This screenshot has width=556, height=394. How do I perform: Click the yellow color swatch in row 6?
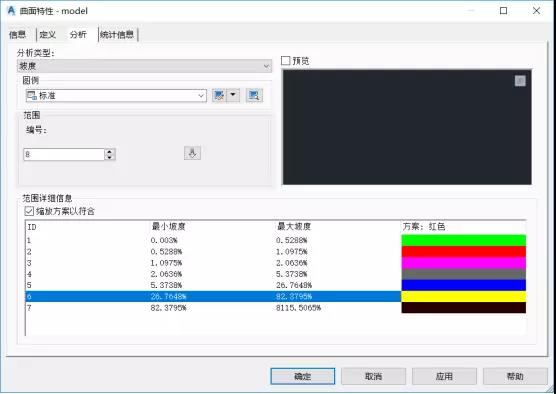463,296
